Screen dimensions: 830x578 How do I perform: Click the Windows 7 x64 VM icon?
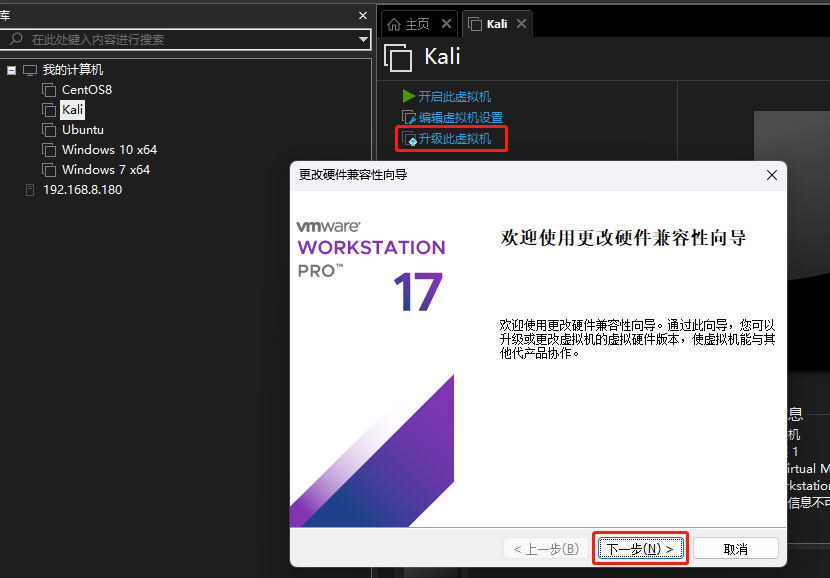point(49,170)
